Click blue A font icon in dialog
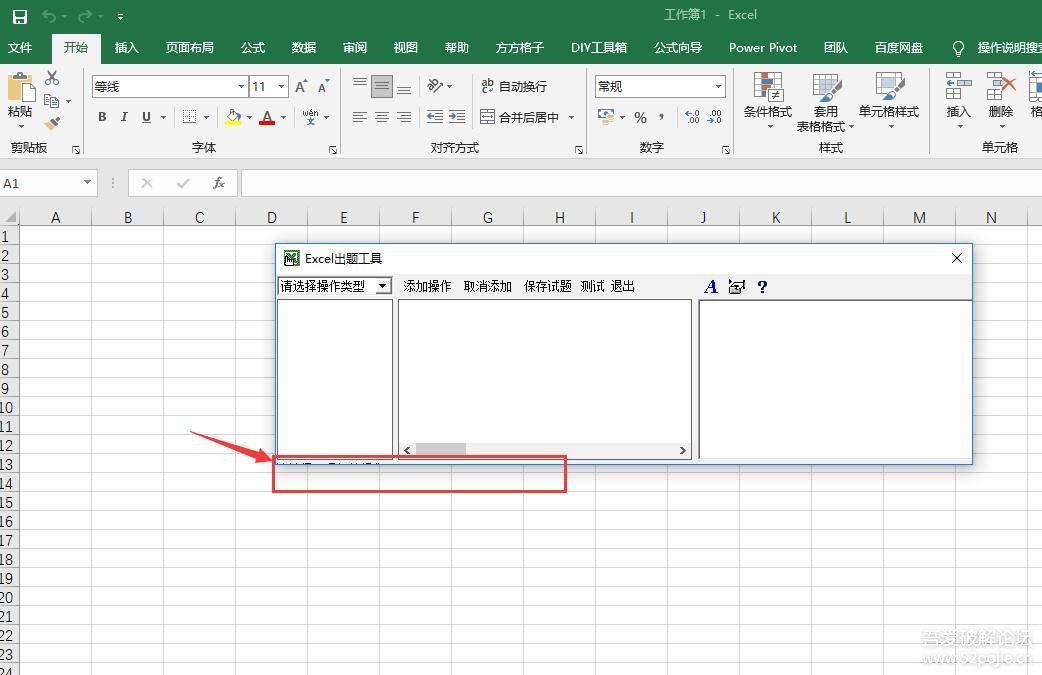This screenshot has height=675, width=1042. (x=711, y=286)
